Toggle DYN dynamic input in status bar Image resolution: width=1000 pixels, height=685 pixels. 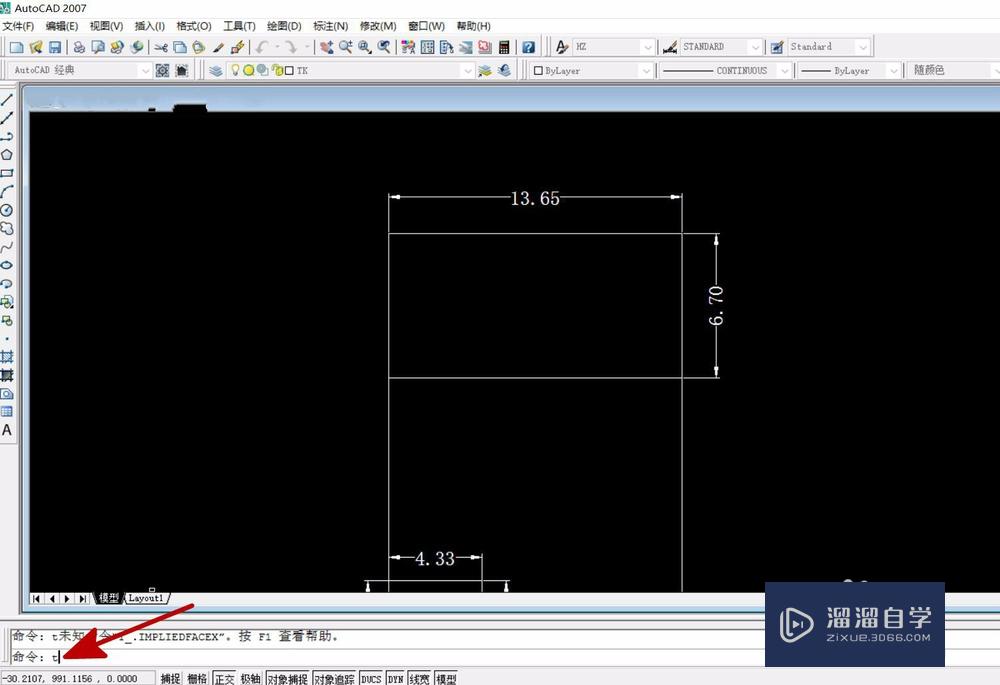tap(395, 679)
